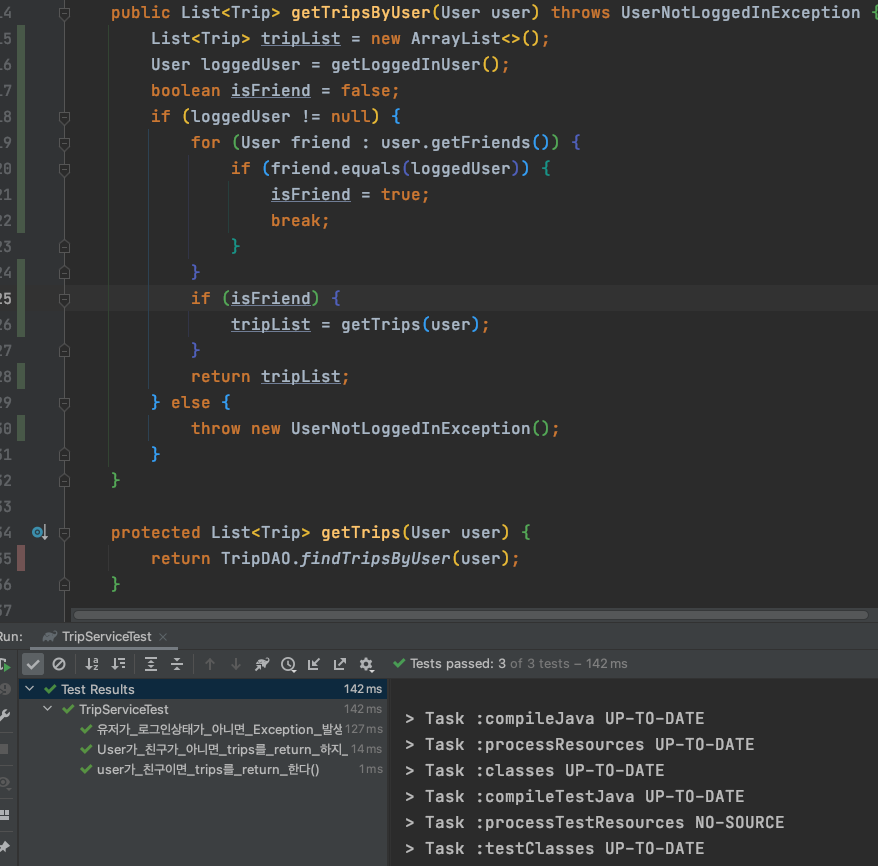Click 'tripList = getTrips(user);' line
The width and height of the screenshot is (878, 866).
point(360,325)
